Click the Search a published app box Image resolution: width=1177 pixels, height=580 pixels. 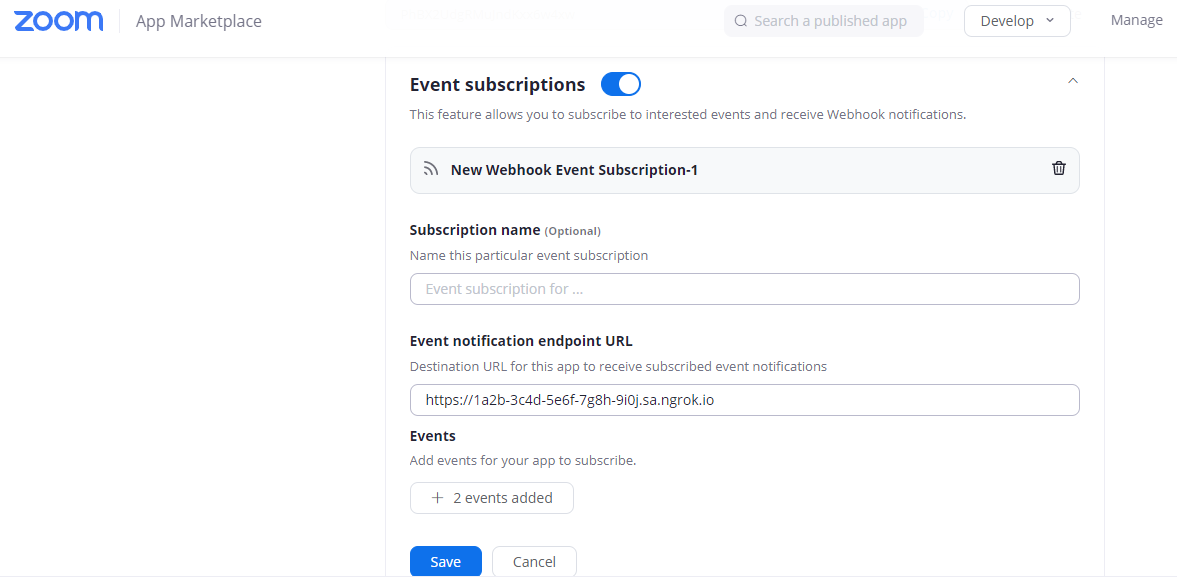tap(824, 20)
